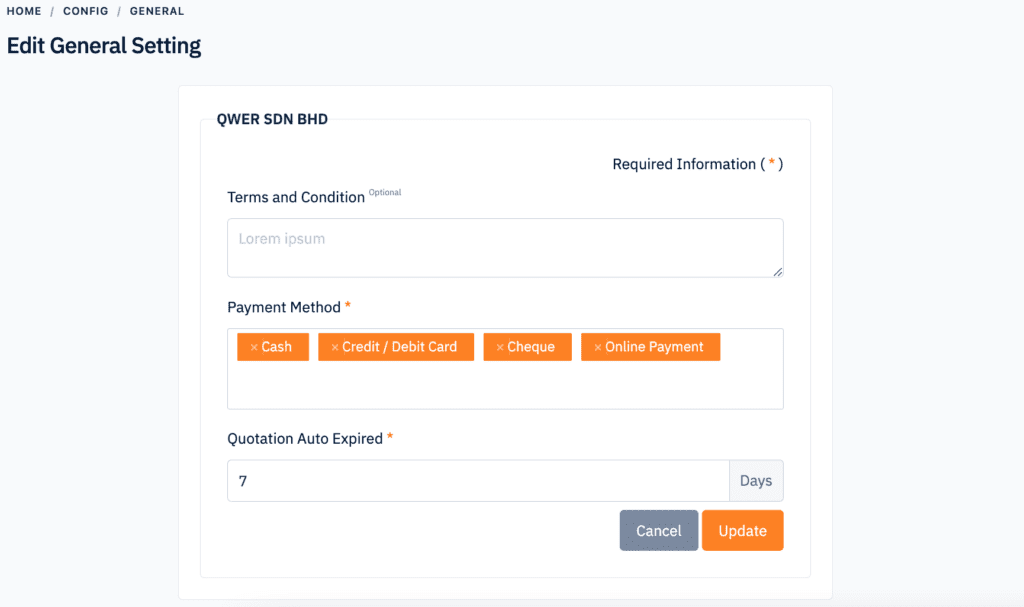Click the Credit / Debit Card label
1024x607 pixels.
click(400, 347)
